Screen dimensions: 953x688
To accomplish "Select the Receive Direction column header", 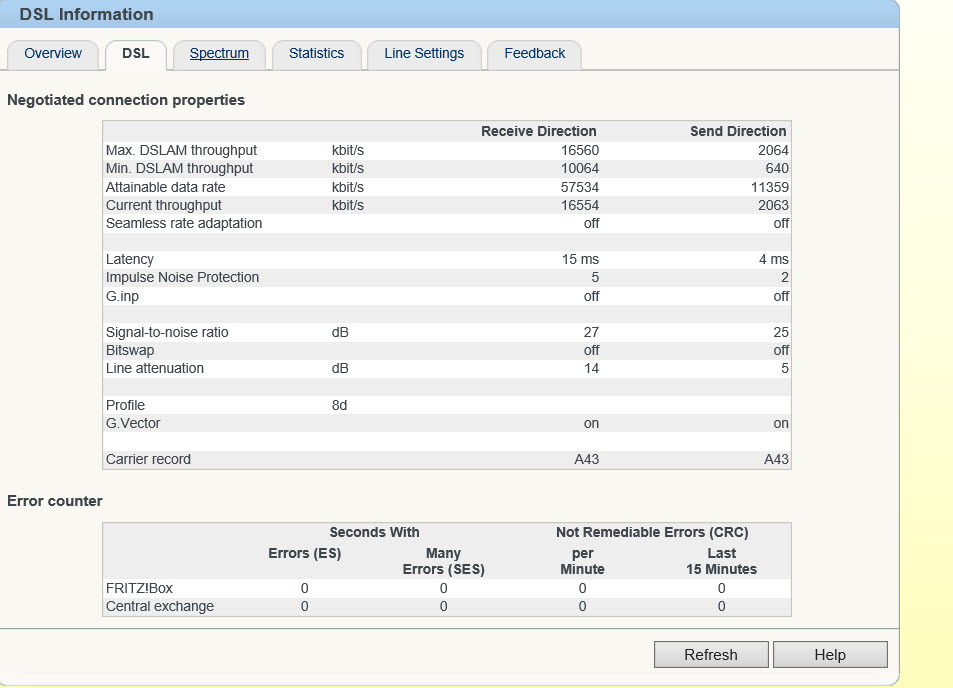I will click(538, 131).
